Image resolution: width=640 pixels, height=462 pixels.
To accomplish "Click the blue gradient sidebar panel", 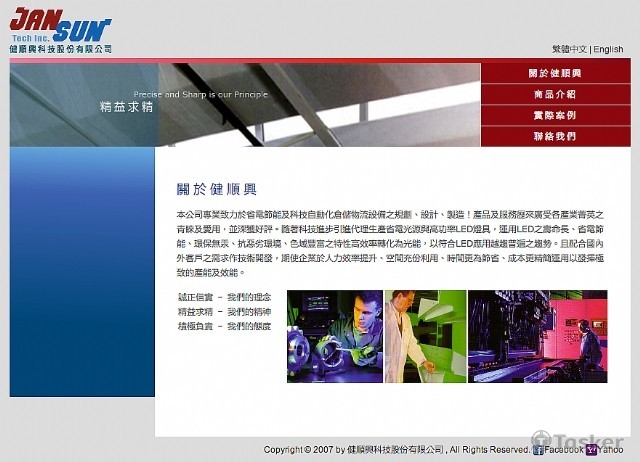I will pos(82,270).
